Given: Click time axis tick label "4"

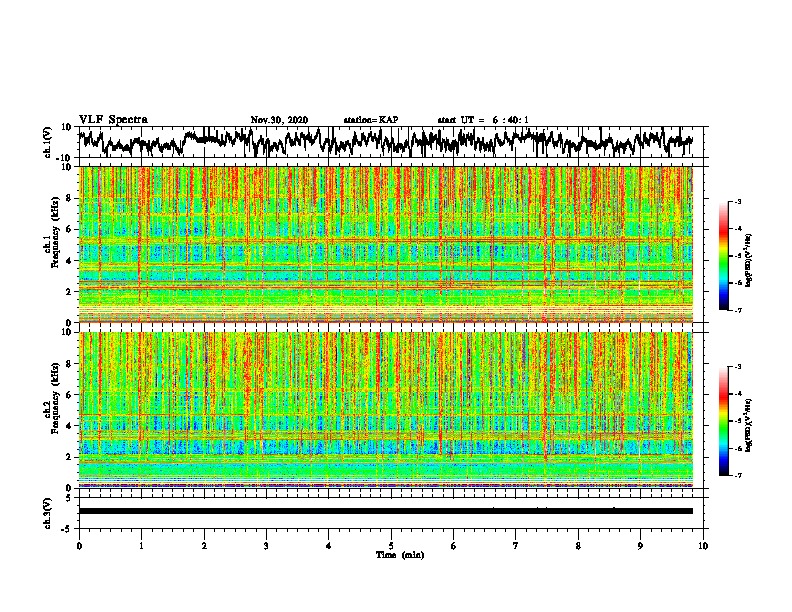Looking at the screenshot, I should coord(328,546).
